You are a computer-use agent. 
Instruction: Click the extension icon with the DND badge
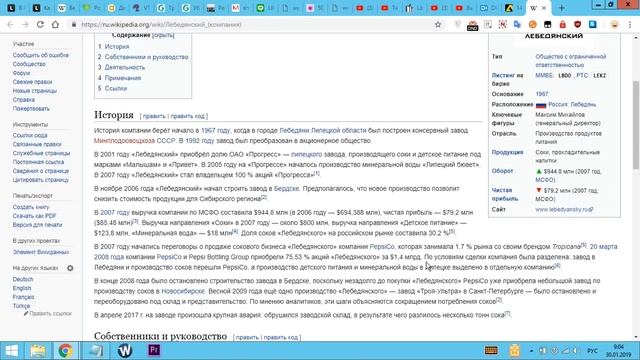point(473,25)
